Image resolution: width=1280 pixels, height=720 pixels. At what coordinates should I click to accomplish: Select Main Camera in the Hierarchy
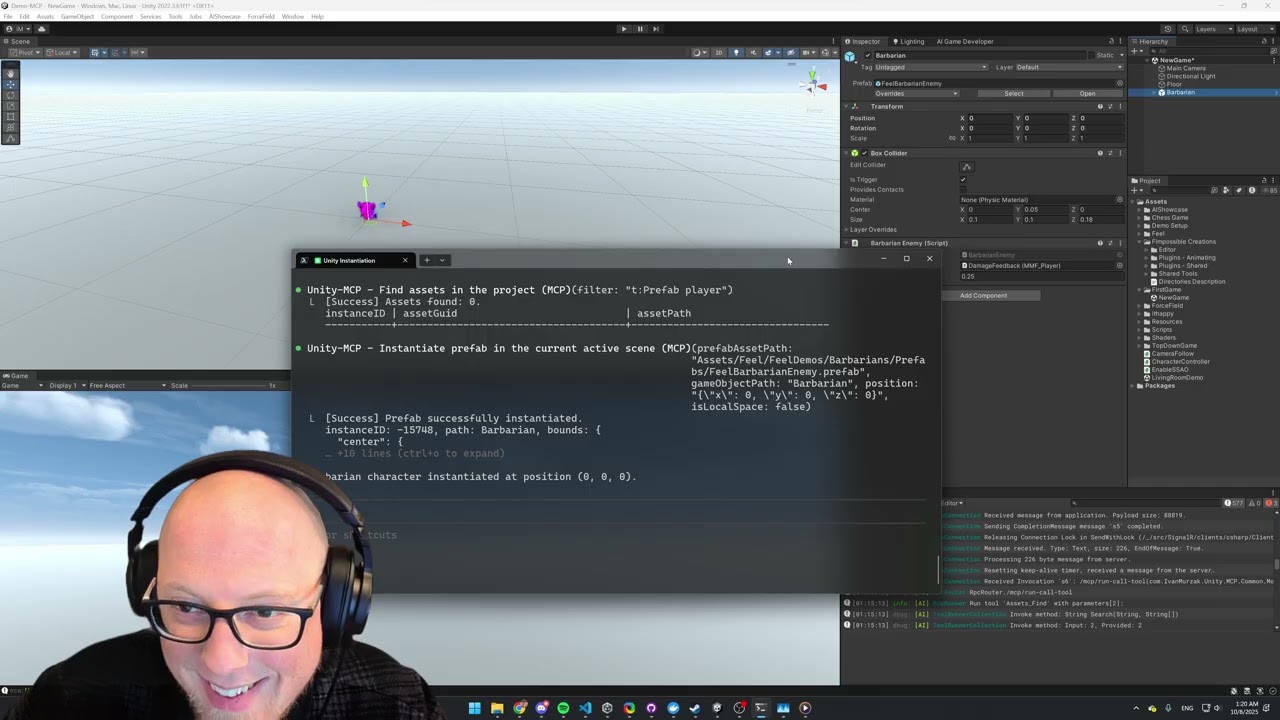(x=1186, y=68)
